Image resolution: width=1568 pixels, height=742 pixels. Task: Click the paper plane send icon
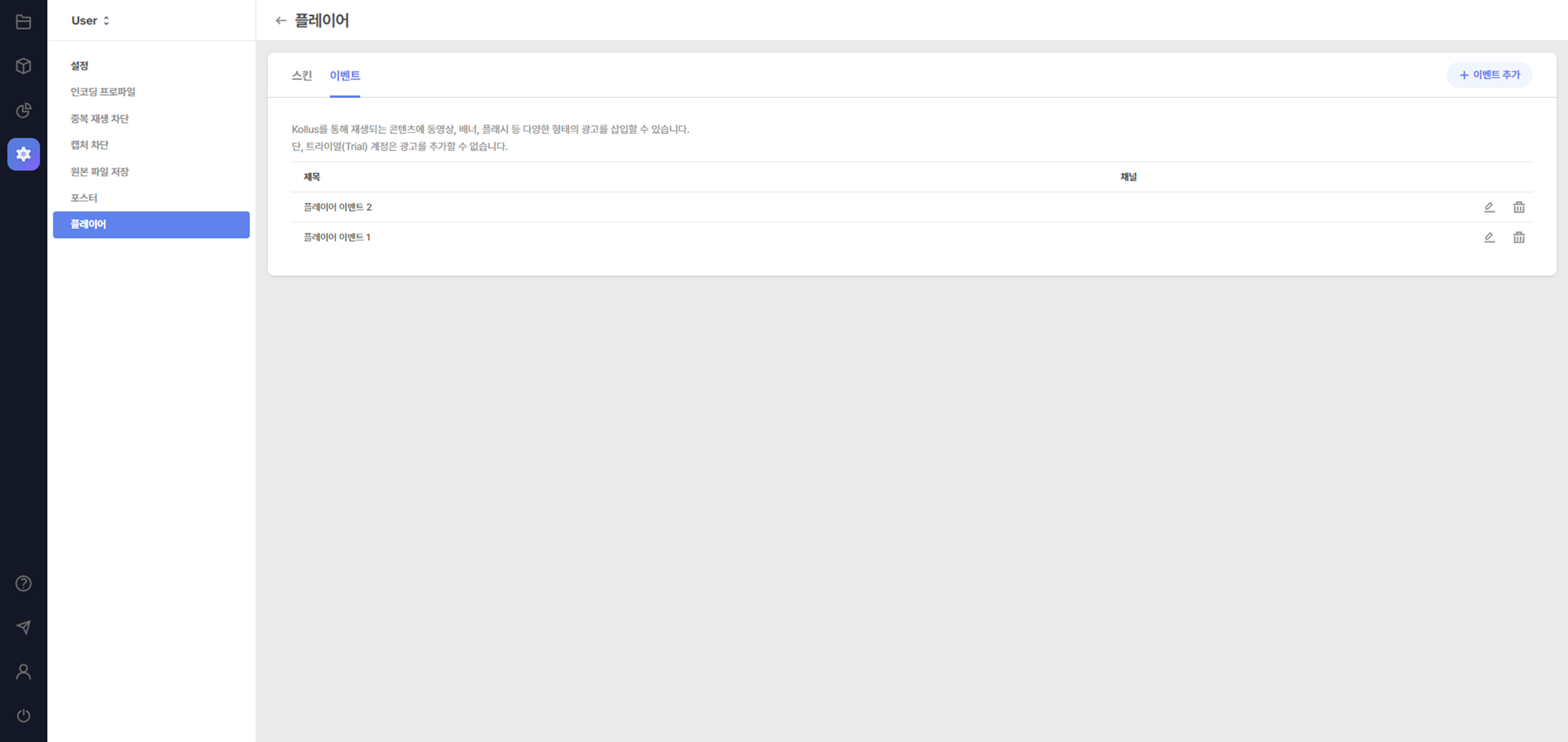(24, 628)
